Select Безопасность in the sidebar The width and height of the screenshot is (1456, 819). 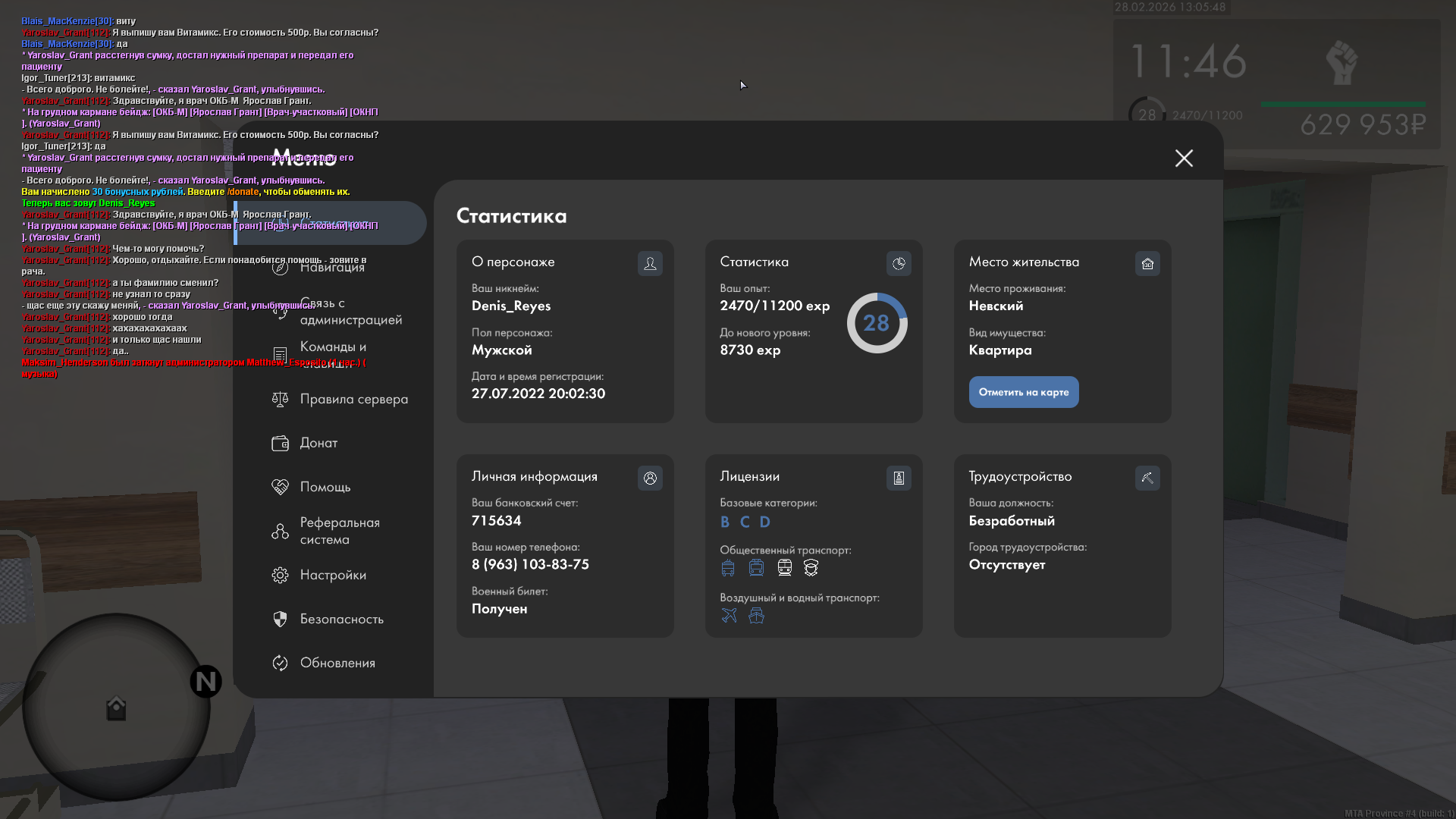341,619
